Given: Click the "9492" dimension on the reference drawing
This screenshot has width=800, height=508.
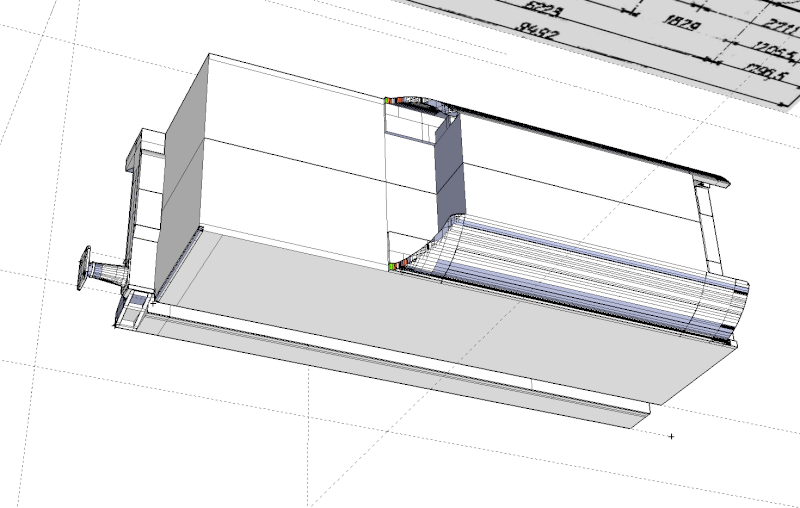Looking at the screenshot, I should tap(538, 32).
